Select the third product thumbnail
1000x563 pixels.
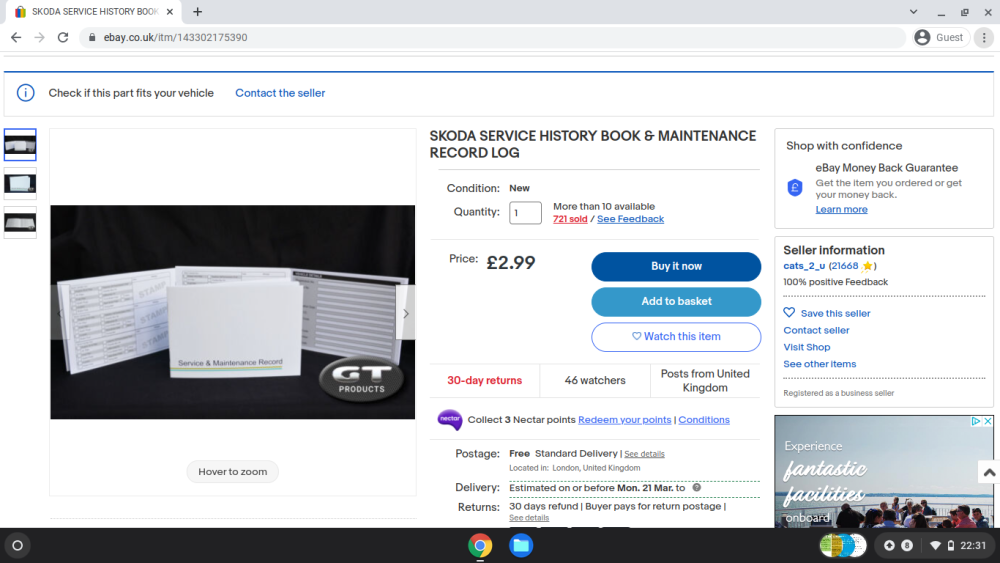20,223
